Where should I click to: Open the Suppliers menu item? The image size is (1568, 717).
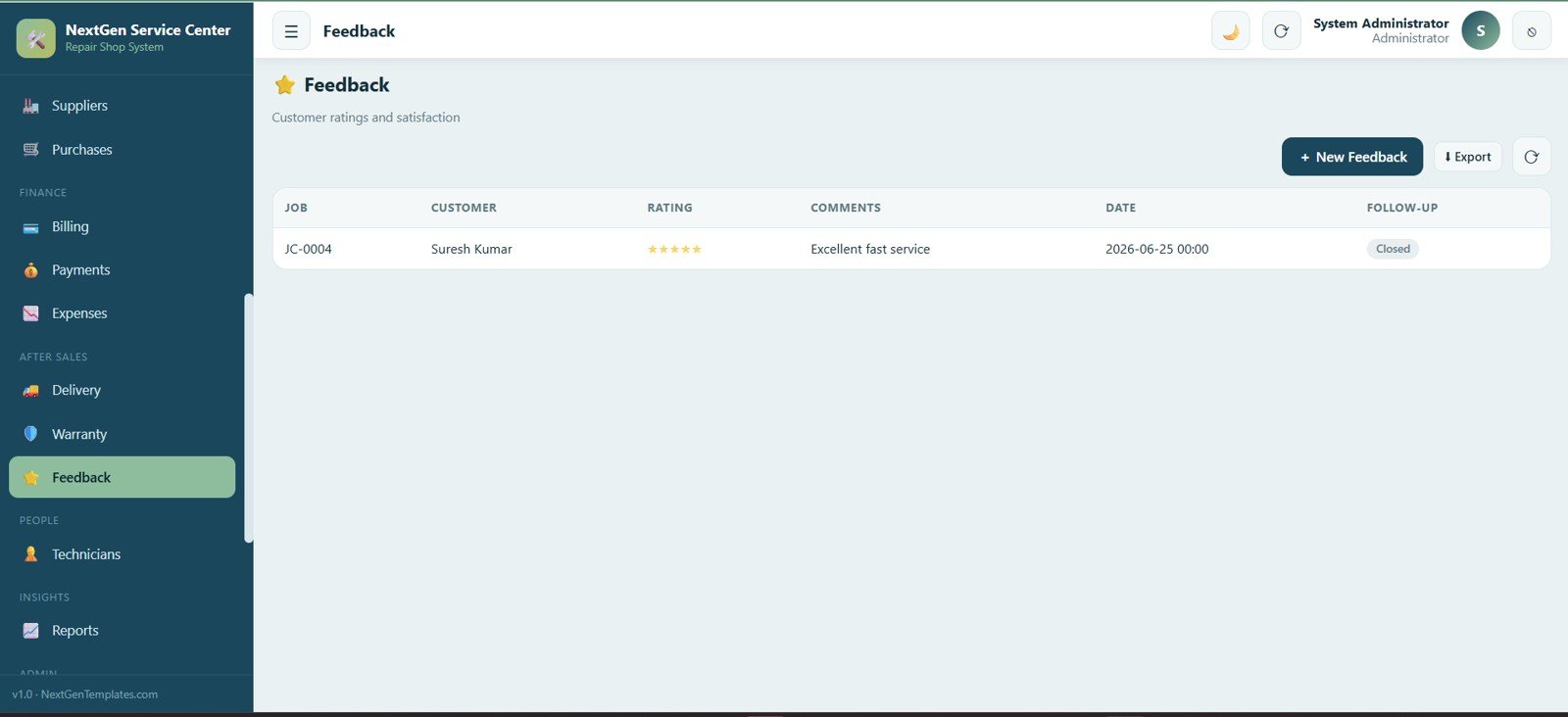point(122,106)
